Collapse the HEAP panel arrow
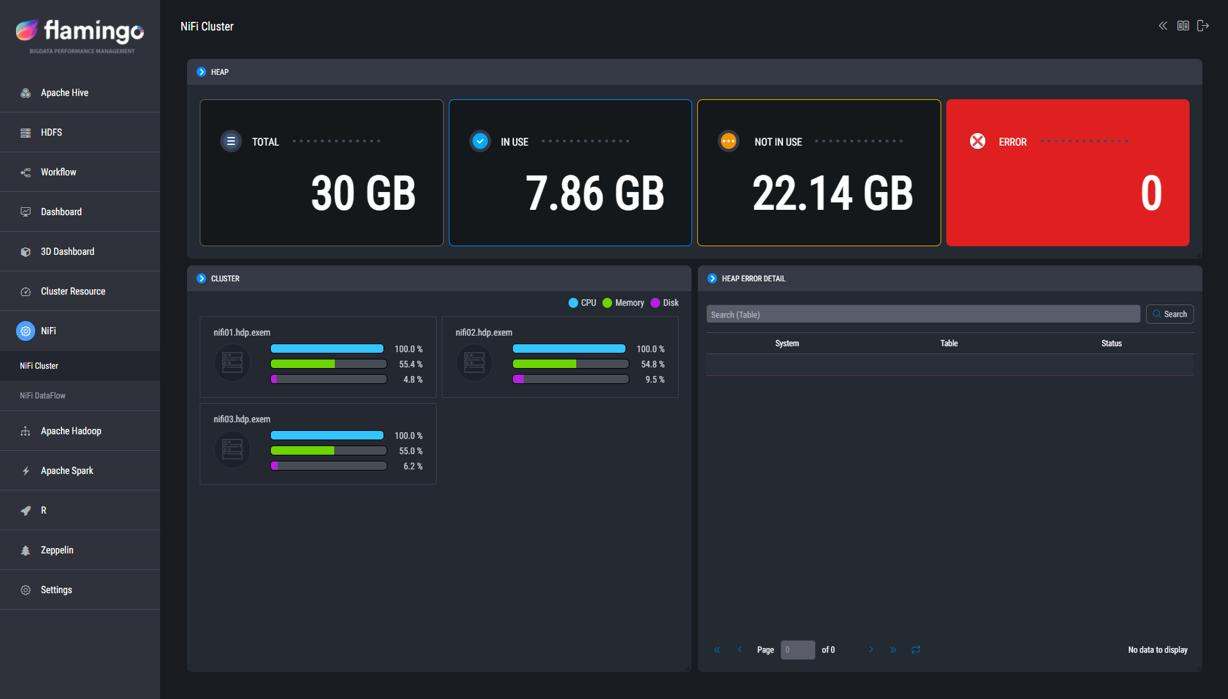The height and width of the screenshot is (699, 1228). 201,72
